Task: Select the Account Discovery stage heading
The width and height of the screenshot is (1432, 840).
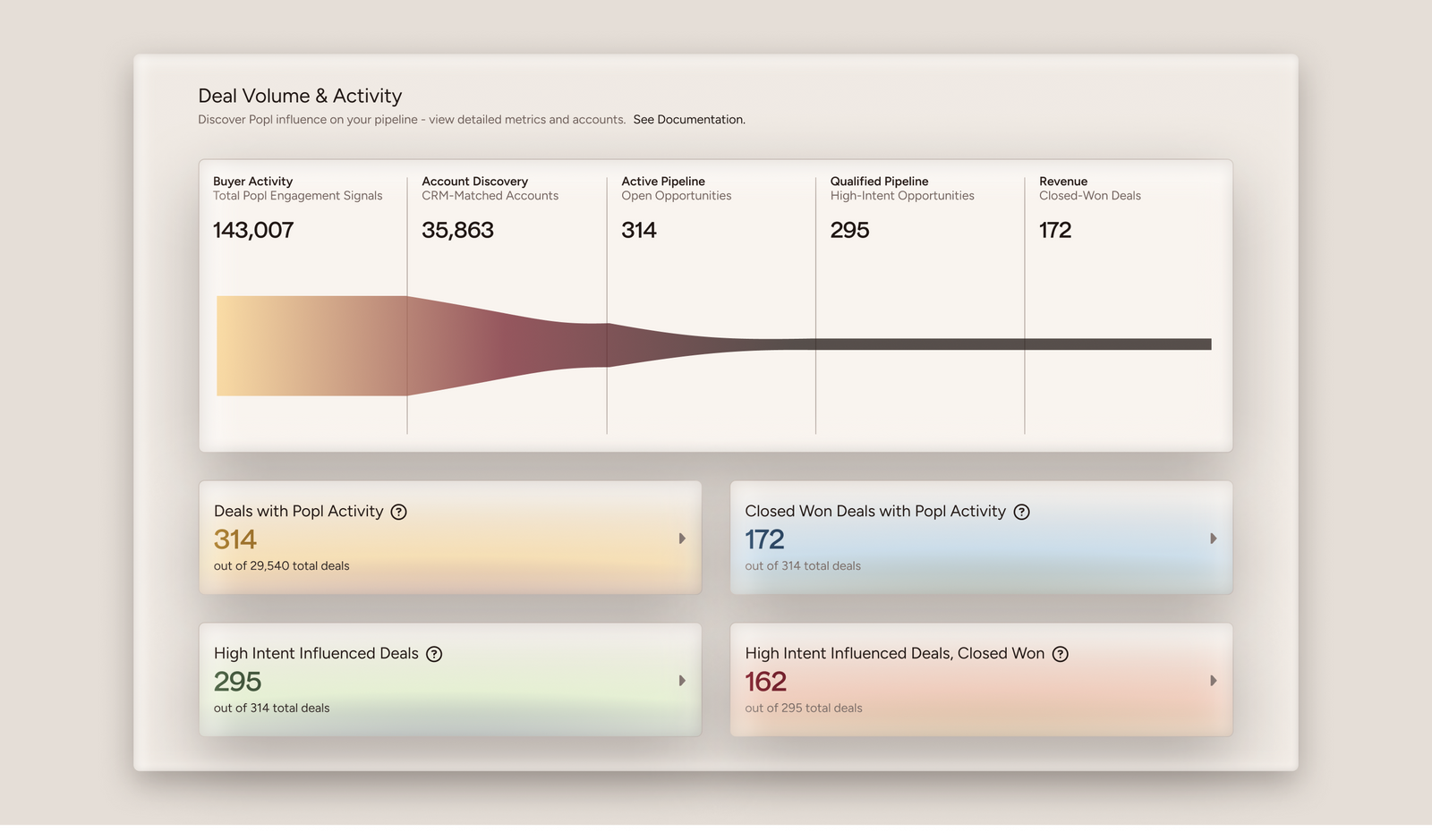Action: (x=474, y=181)
